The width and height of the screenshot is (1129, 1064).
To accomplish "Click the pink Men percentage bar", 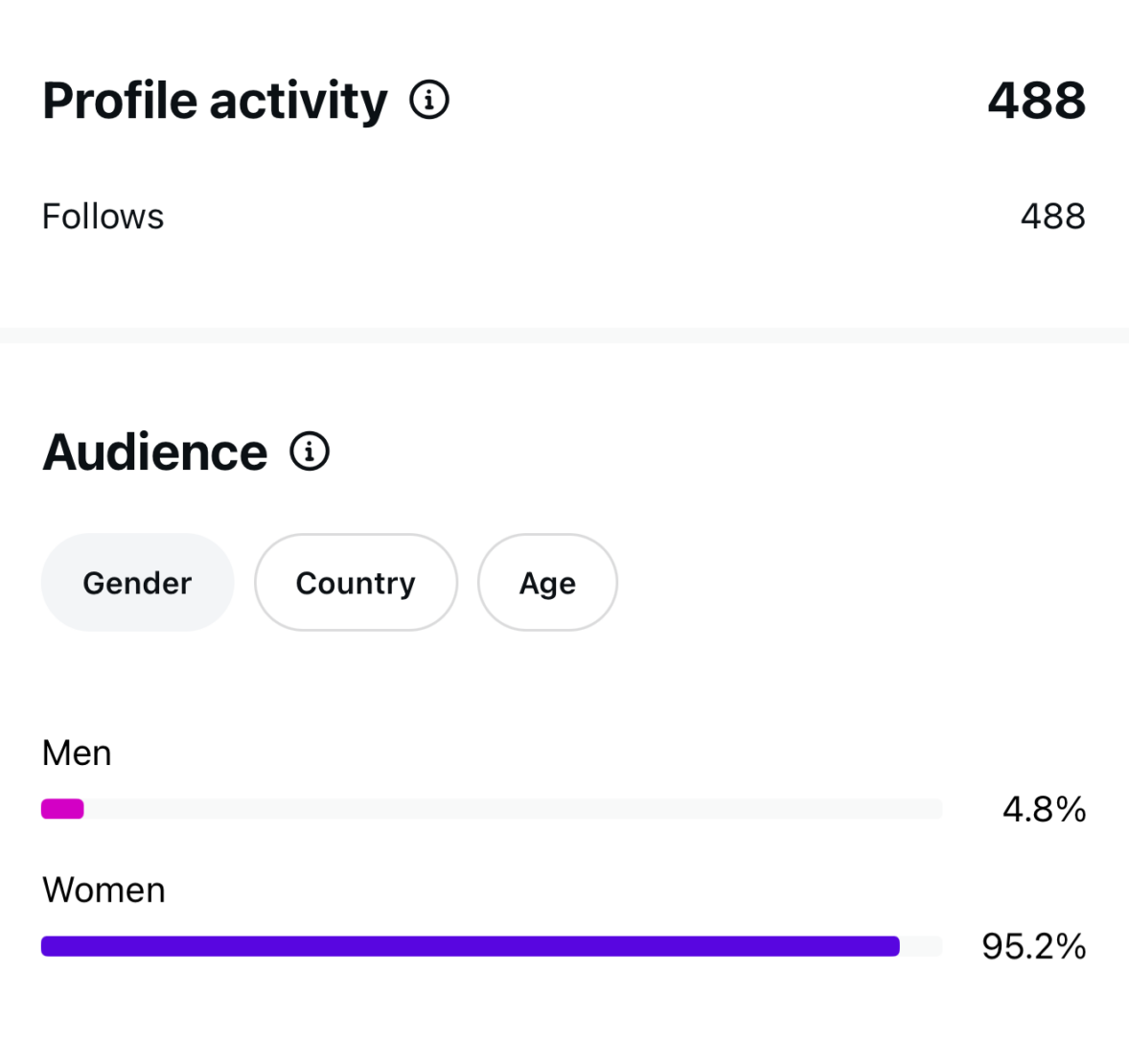I will (x=62, y=809).
